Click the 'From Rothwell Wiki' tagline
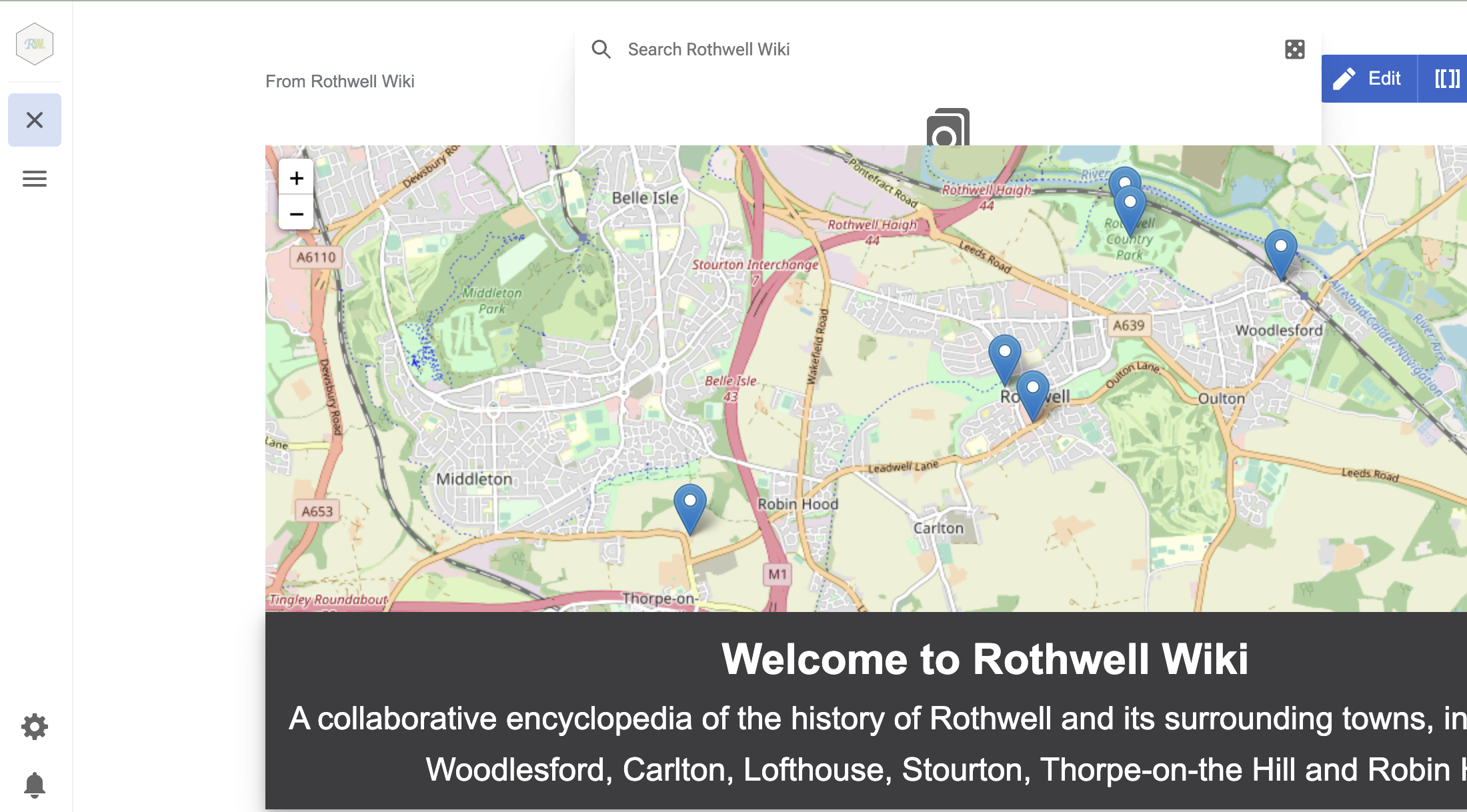 [340, 81]
